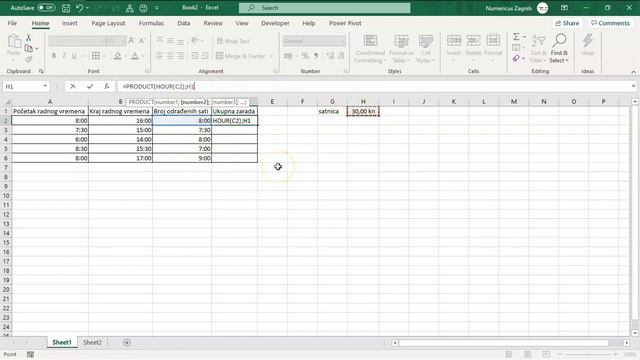This screenshot has width=640, height=360.
Task: Open Cell Styles menu
Action: pyautogui.click(x=426, y=49)
